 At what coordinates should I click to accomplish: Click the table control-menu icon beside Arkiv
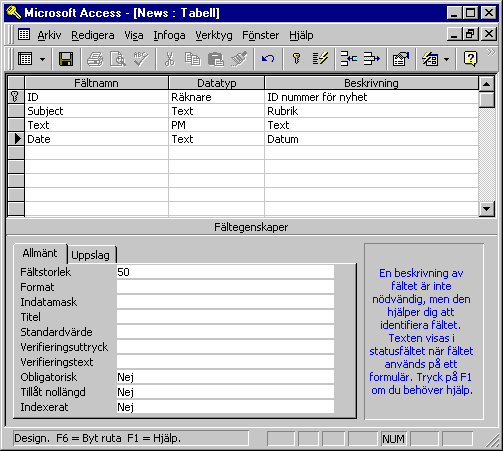click(24, 34)
